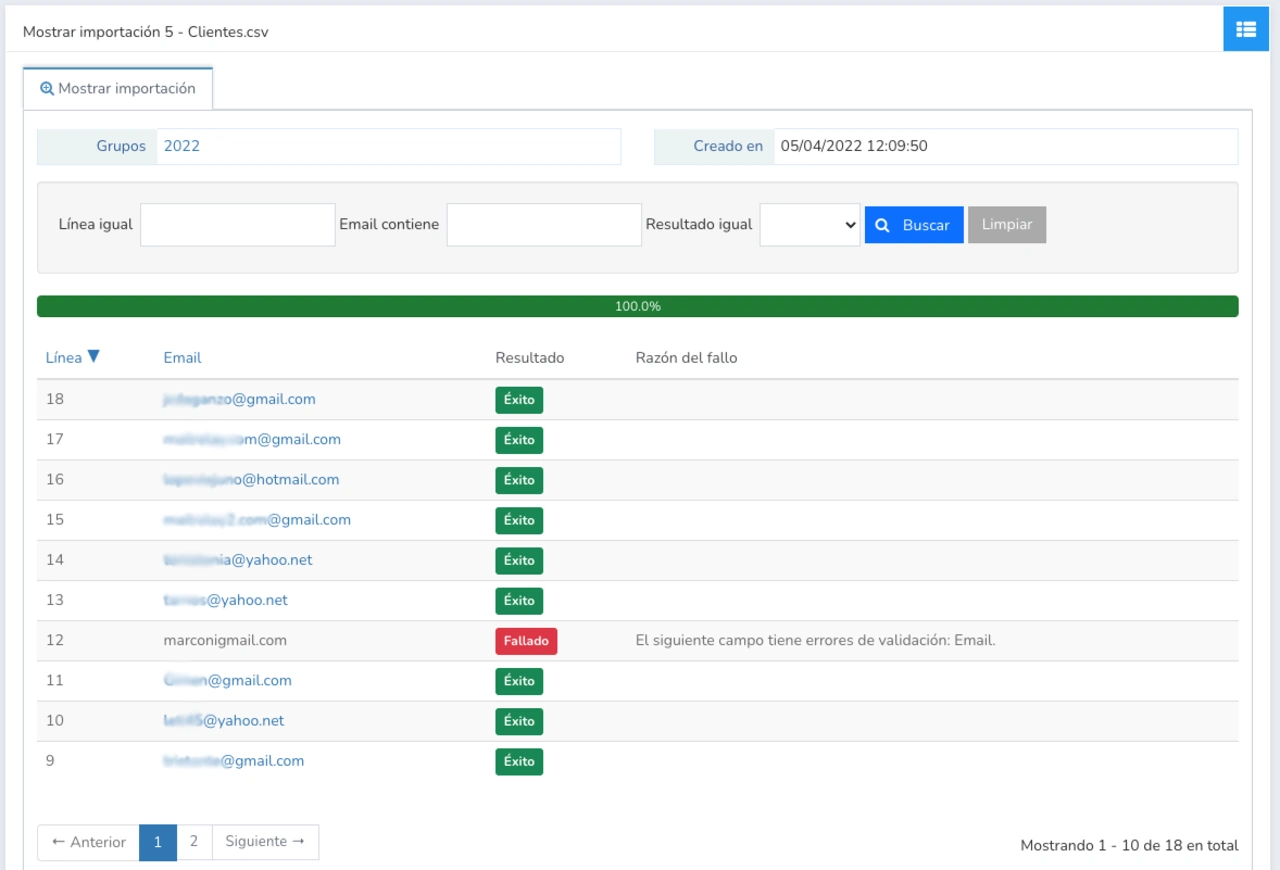Click the 100.0% progress bar

coord(638,306)
